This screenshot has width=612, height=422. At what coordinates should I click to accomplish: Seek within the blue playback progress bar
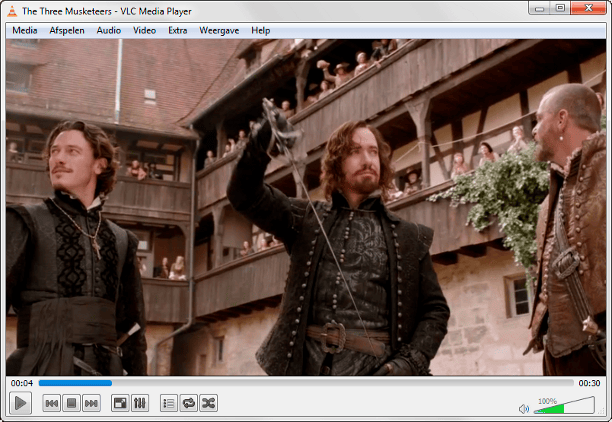pos(306,383)
